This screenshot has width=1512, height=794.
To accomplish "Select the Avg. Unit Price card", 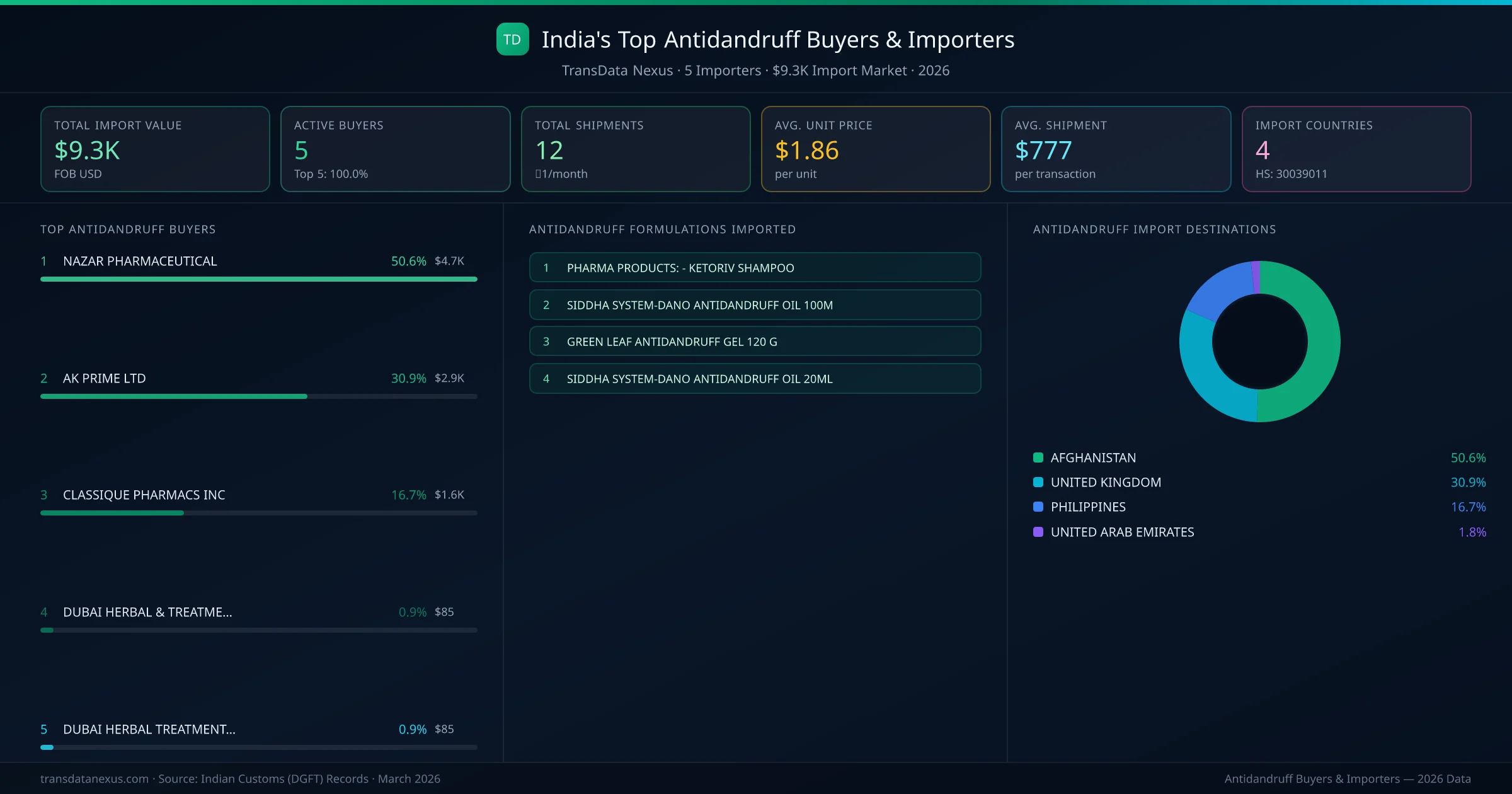I will [x=876, y=149].
